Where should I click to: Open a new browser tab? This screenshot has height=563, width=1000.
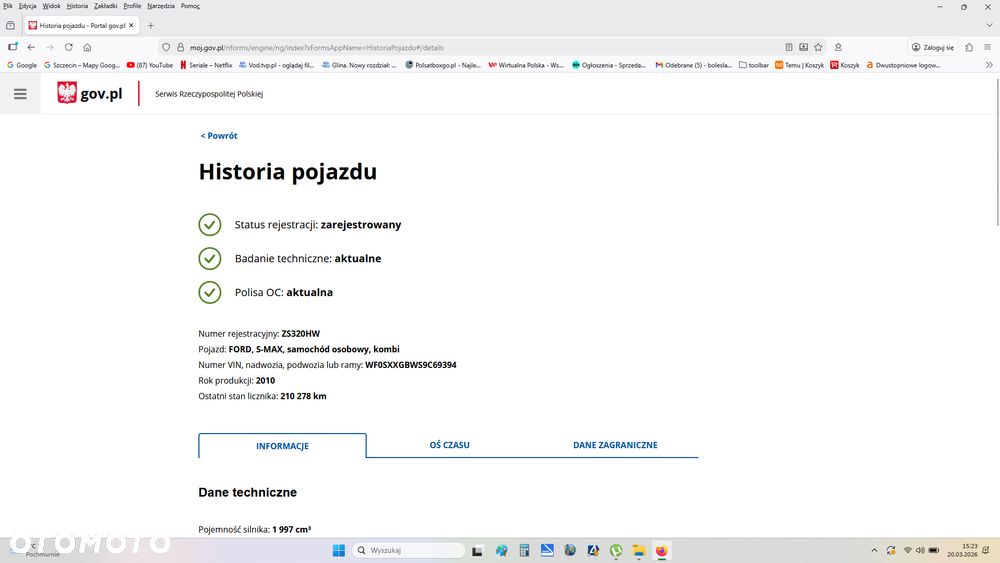coord(151,26)
